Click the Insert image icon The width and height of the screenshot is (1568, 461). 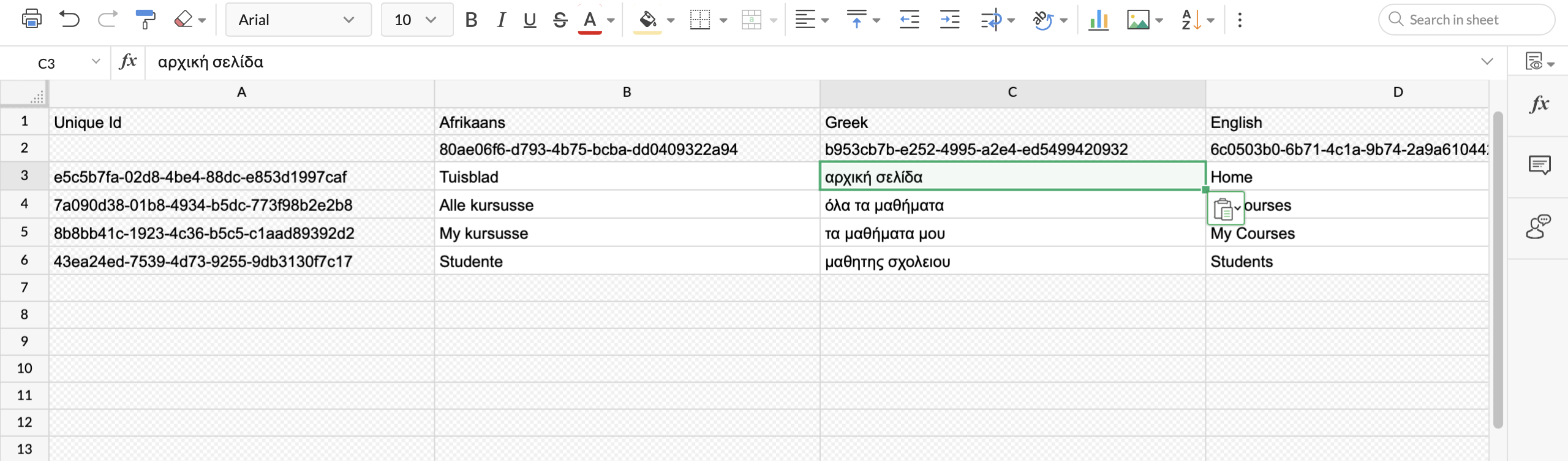pyautogui.click(x=1137, y=20)
